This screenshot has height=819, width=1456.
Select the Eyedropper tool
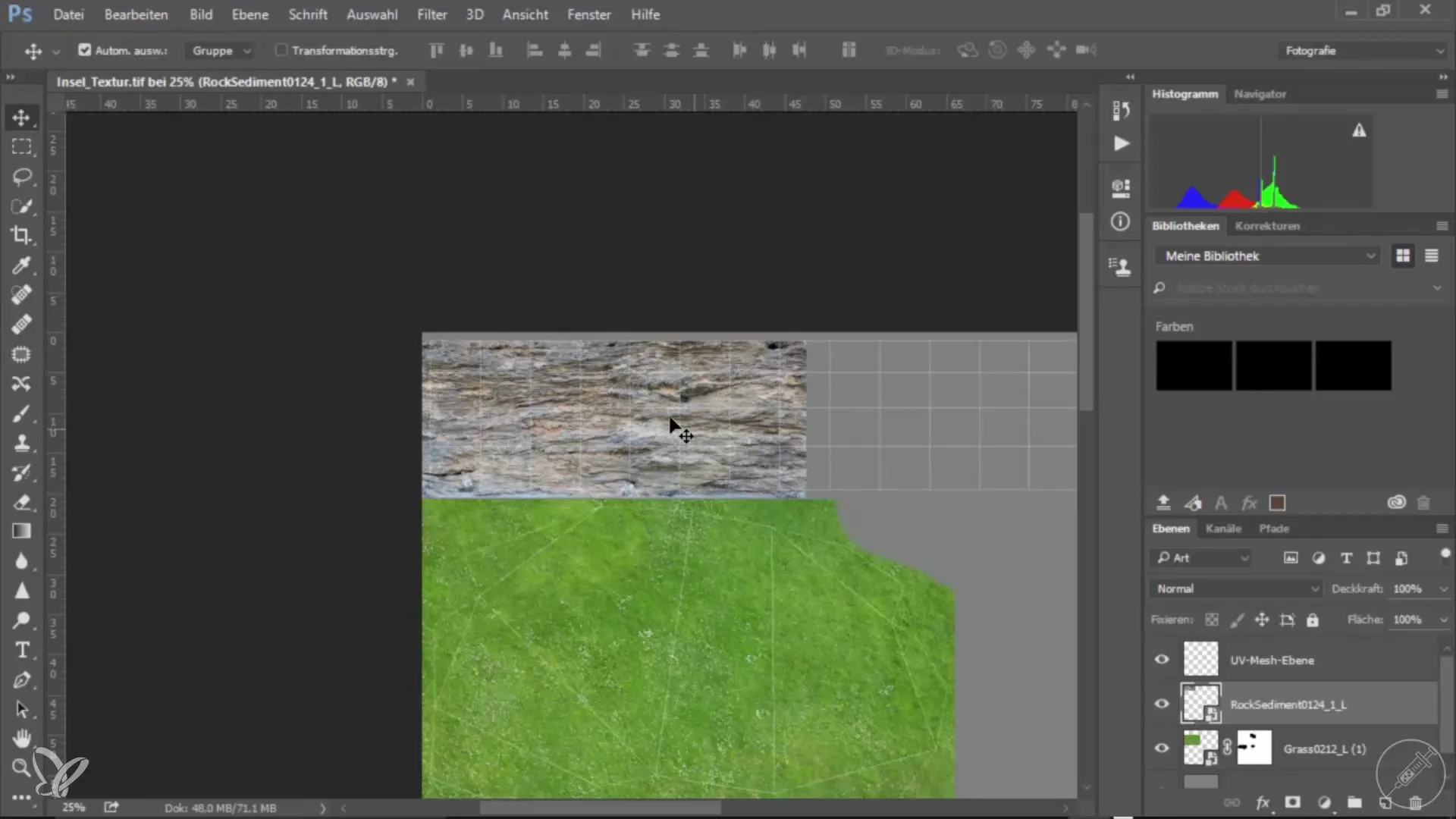21,265
